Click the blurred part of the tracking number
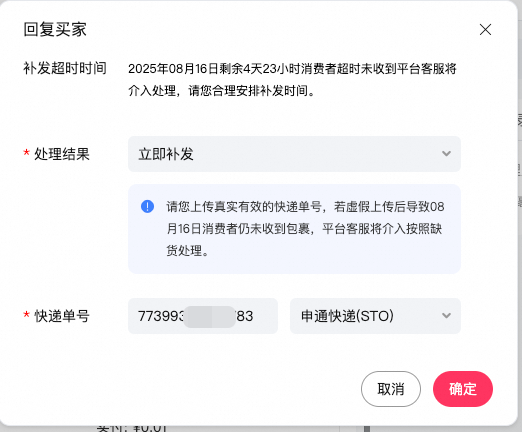522x432 pixels. click(x=209, y=317)
